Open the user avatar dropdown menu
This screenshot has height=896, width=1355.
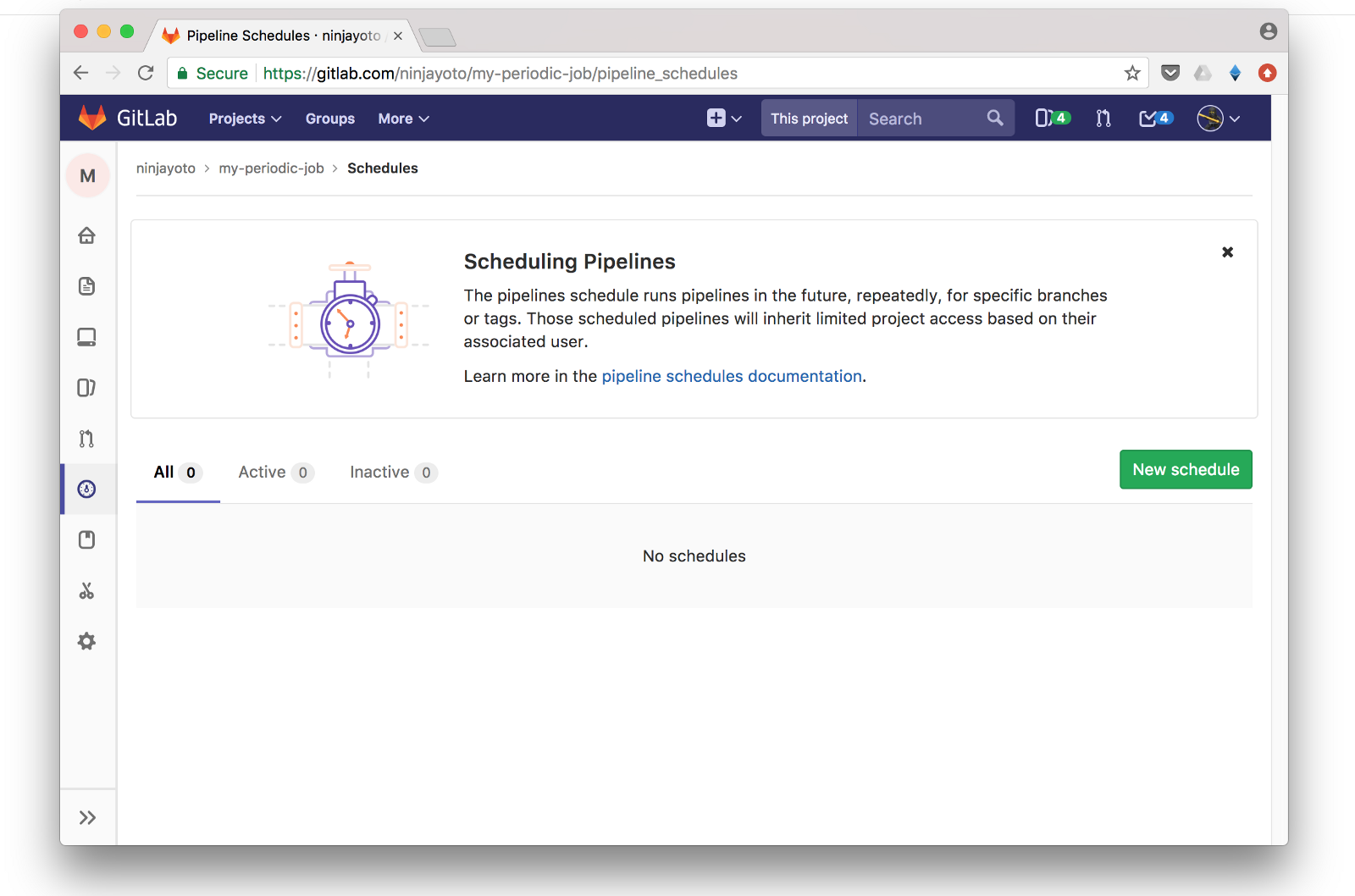1218,119
